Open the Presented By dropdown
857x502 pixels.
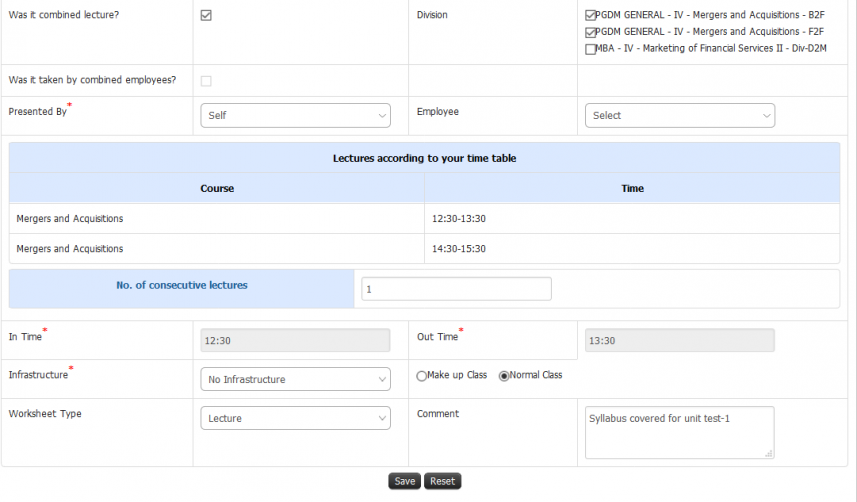pos(295,115)
